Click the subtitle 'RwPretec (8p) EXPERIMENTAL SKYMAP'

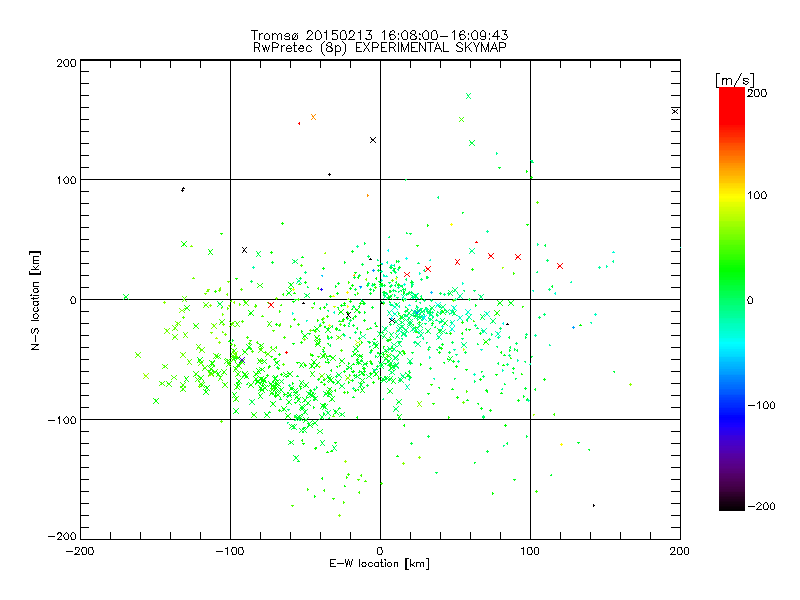[380, 48]
